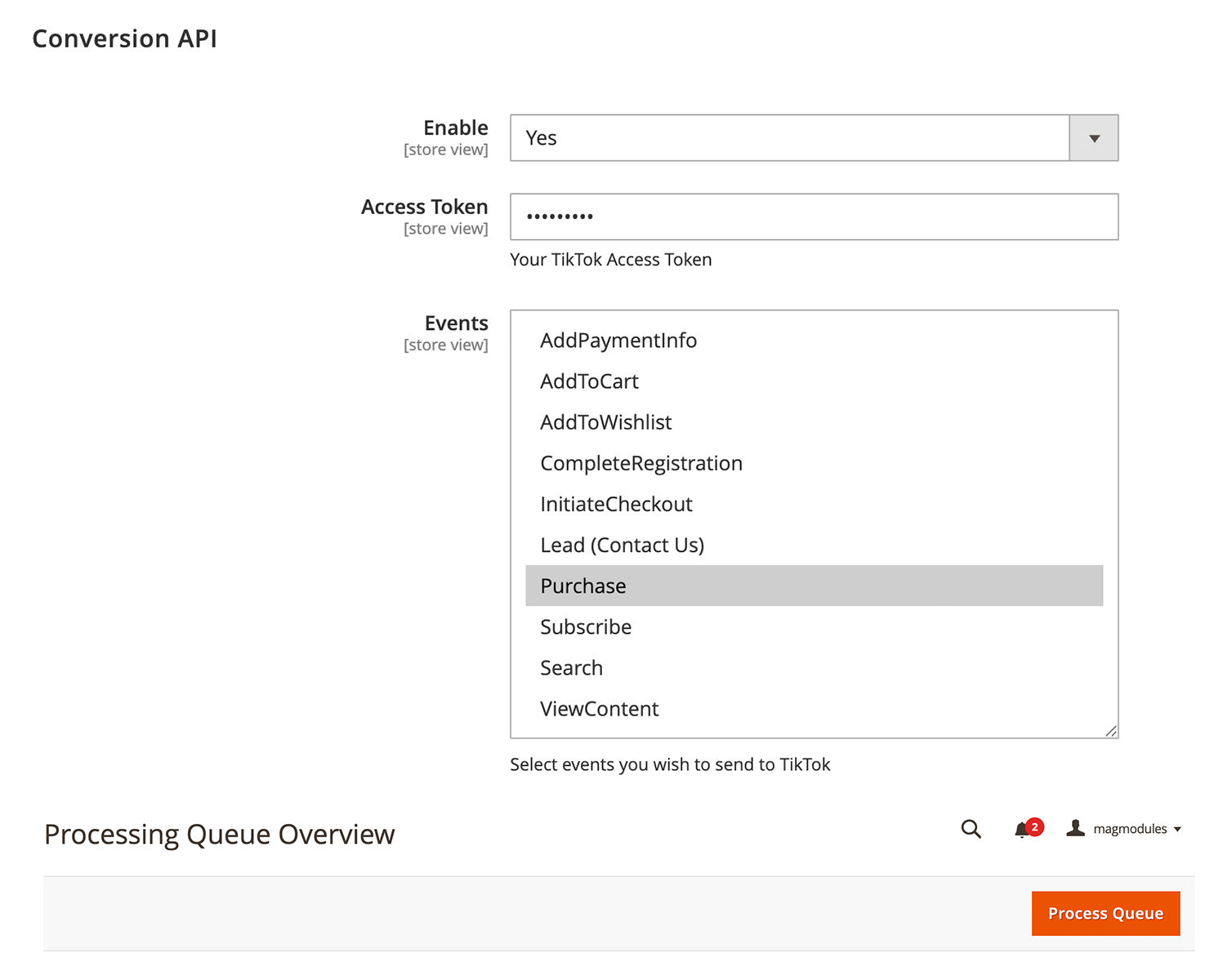The width and height of the screenshot is (1232, 980).
Task: Pick the CompleteRegistration event
Action: point(641,463)
